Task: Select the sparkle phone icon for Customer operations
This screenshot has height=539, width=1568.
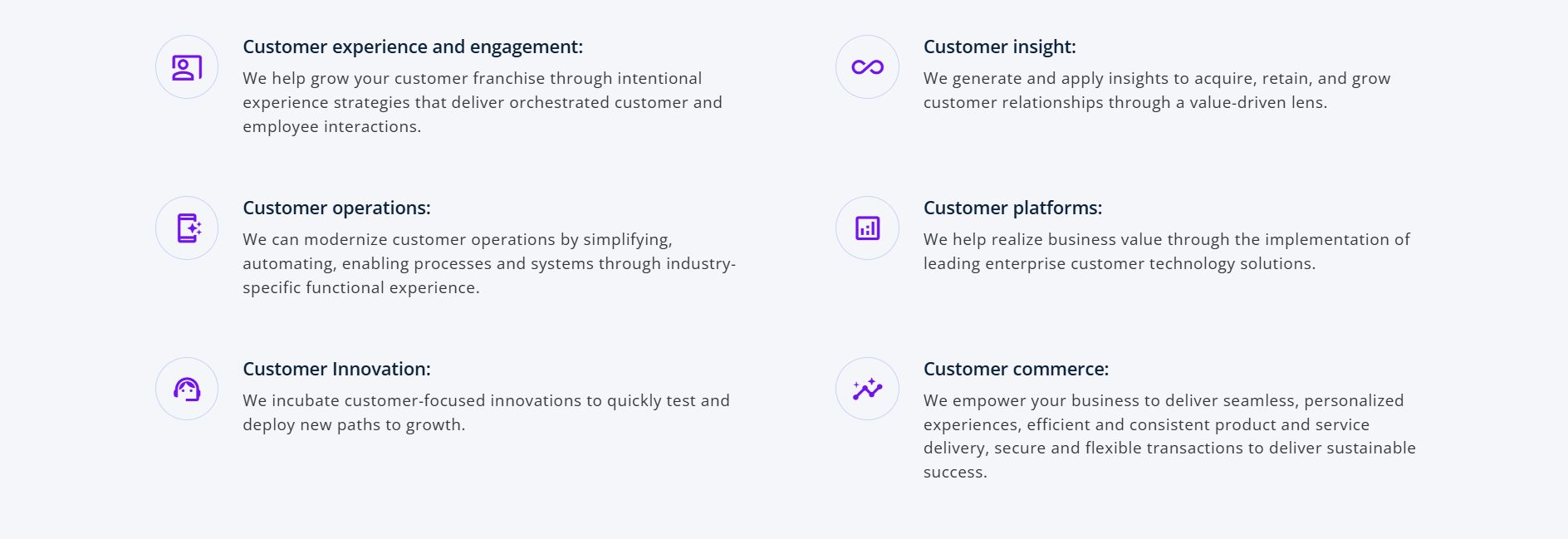Action: pos(187,228)
